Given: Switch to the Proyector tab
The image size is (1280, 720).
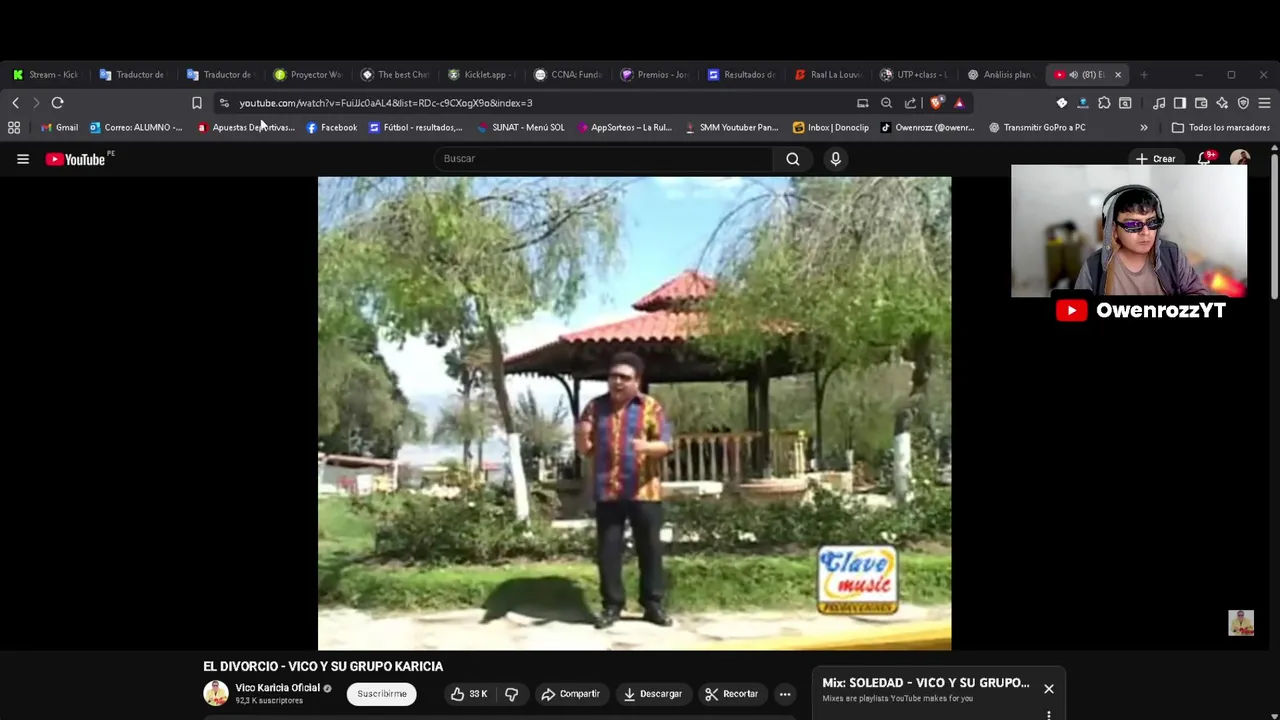Looking at the screenshot, I should pyautogui.click(x=308, y=75).
